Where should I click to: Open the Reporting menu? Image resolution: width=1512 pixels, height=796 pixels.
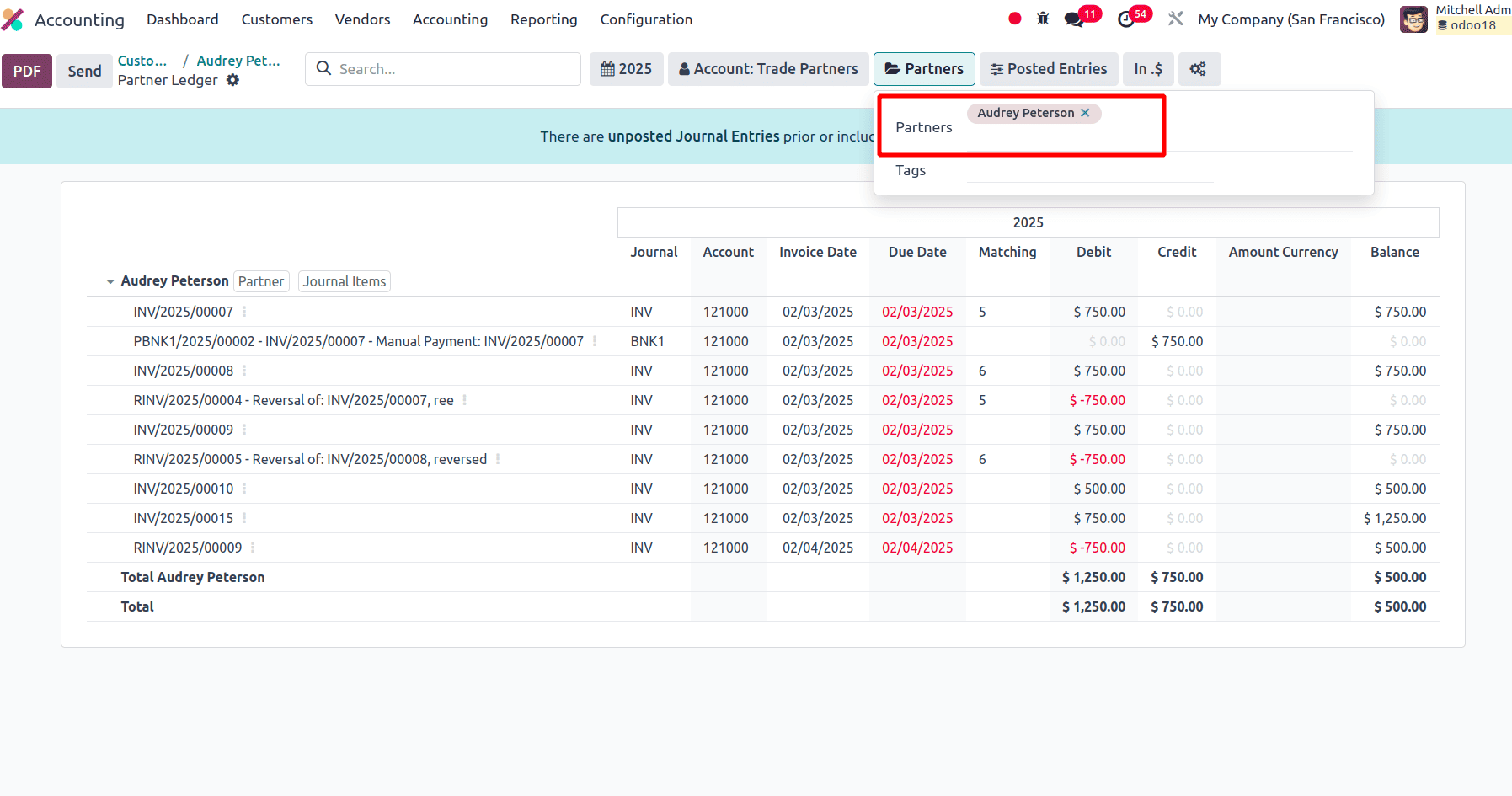tap(543, 19)
